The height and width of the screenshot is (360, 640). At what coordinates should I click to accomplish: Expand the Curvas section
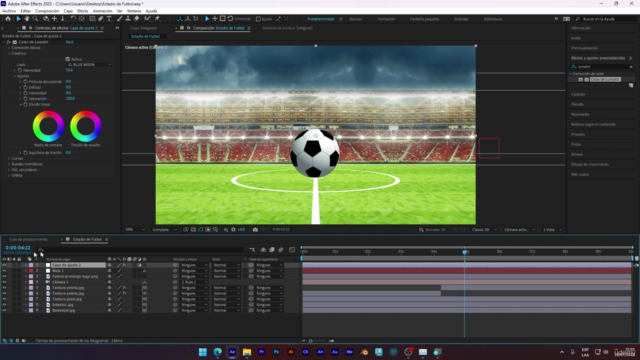9,158
